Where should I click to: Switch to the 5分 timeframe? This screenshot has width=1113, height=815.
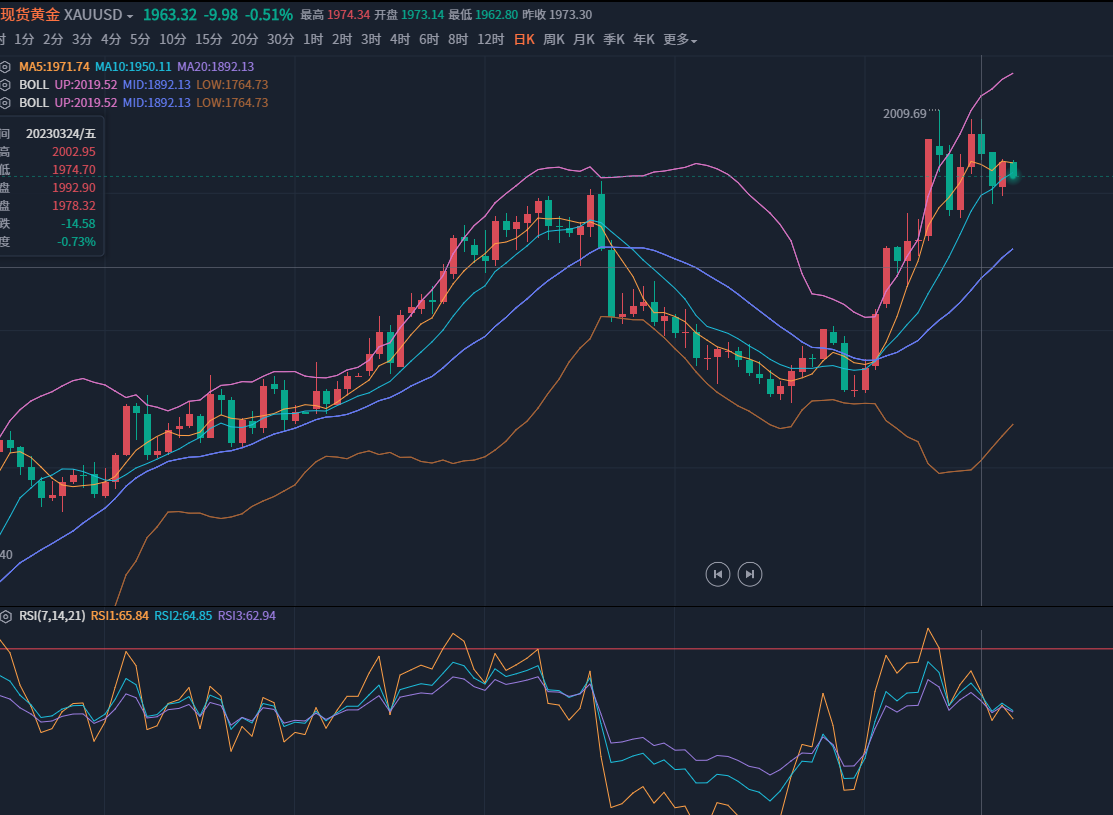140,40
